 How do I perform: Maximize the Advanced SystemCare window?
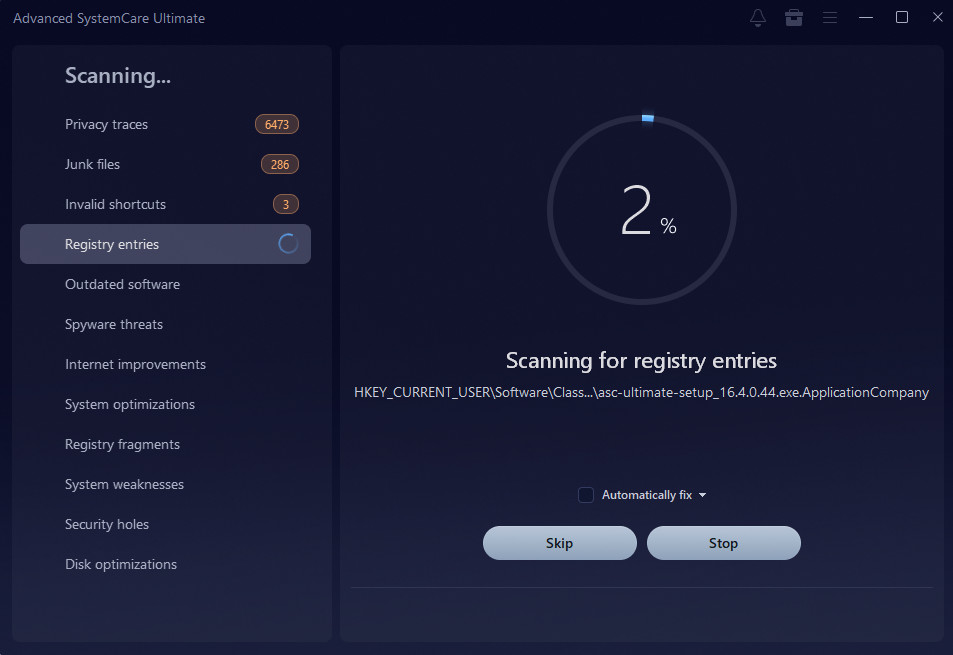[x=902, y=18]
